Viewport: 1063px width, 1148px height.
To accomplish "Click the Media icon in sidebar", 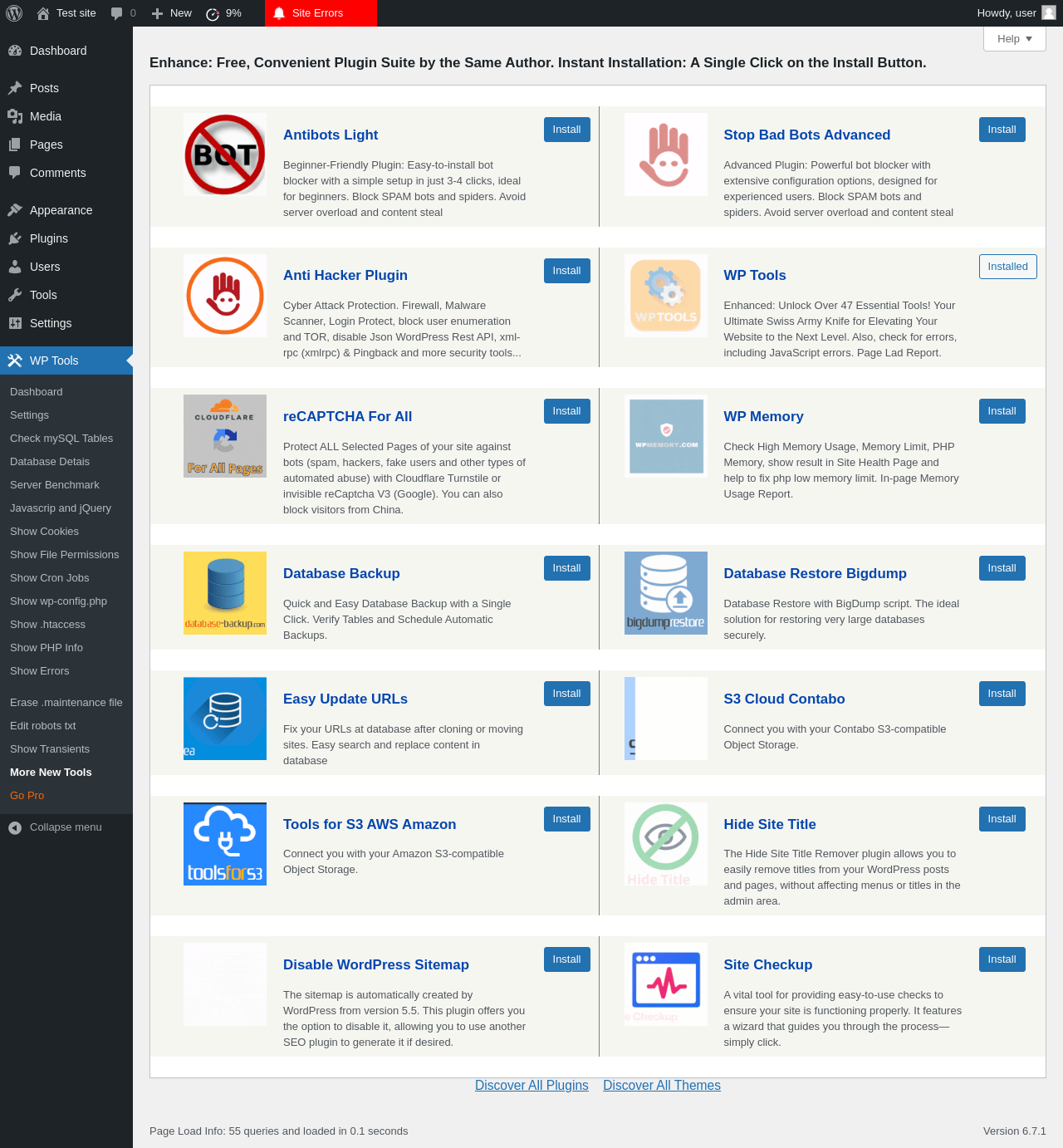I will (x=15, y=116).
